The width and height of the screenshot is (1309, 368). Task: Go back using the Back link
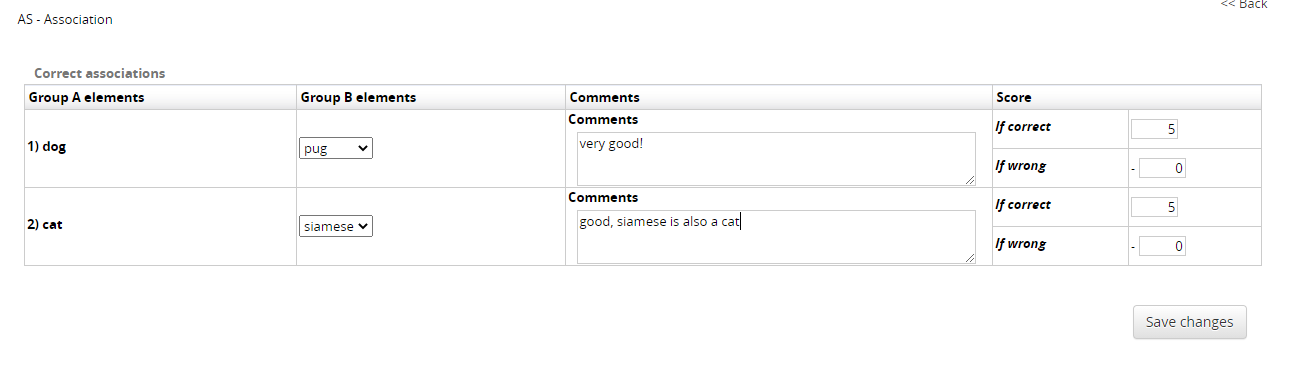(1243, 5)
